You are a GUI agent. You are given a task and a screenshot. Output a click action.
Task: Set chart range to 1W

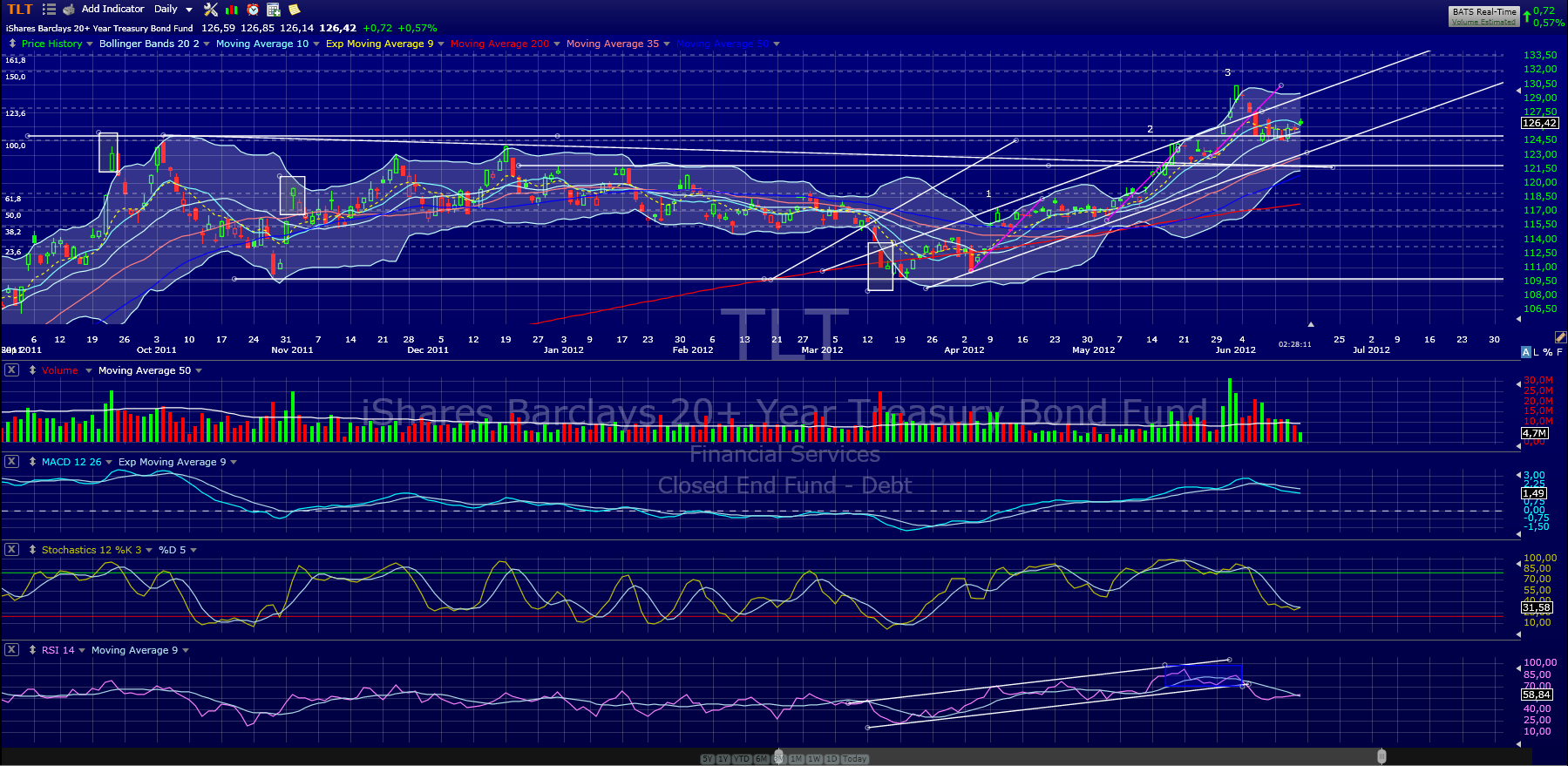point(814,759)
